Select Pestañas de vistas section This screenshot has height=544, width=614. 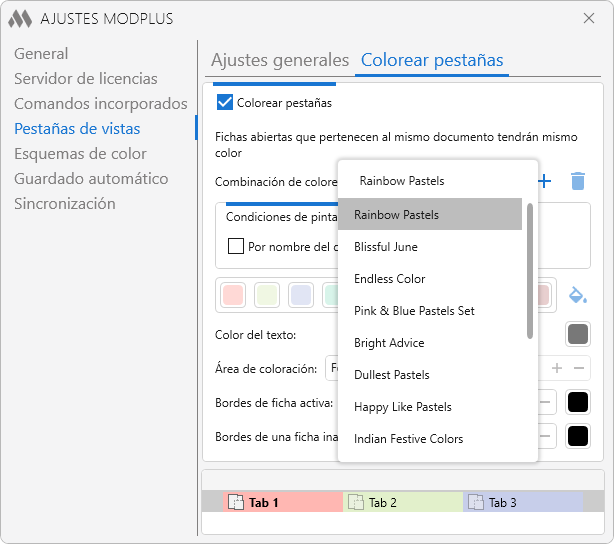tap(77, 129)
